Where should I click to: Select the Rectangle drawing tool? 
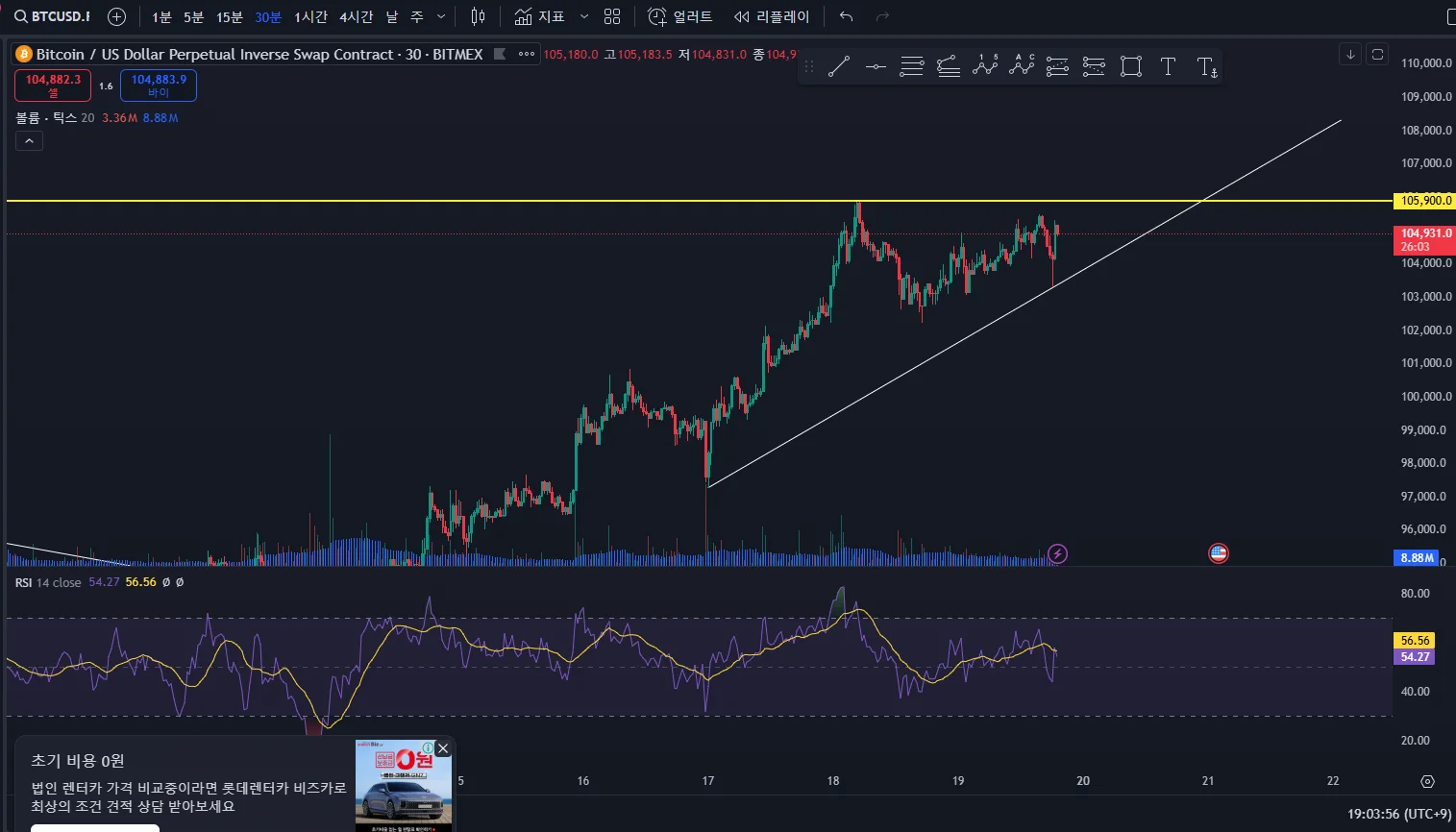[x=1131, y=66]
